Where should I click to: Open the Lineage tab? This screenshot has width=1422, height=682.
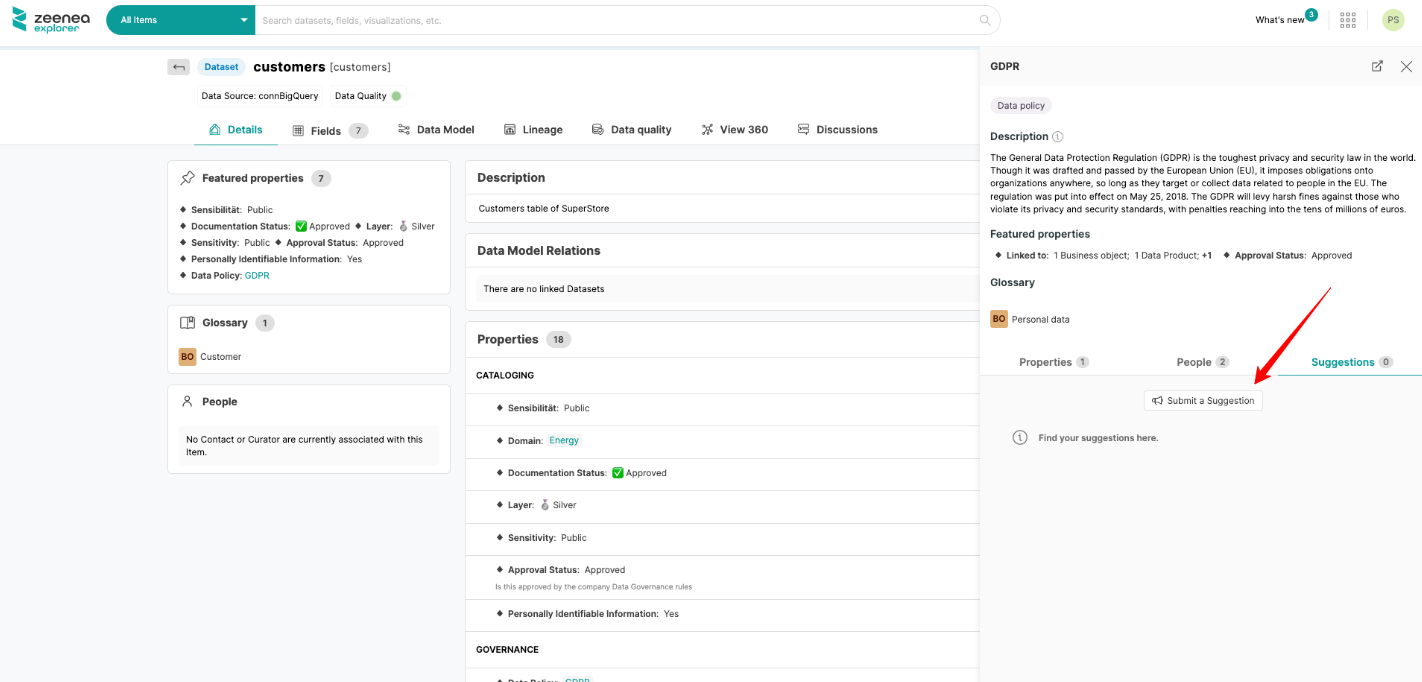(533, 130)
